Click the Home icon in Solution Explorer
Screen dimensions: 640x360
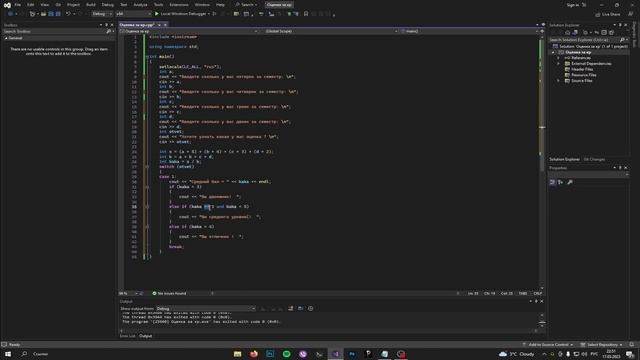(567, 33)
